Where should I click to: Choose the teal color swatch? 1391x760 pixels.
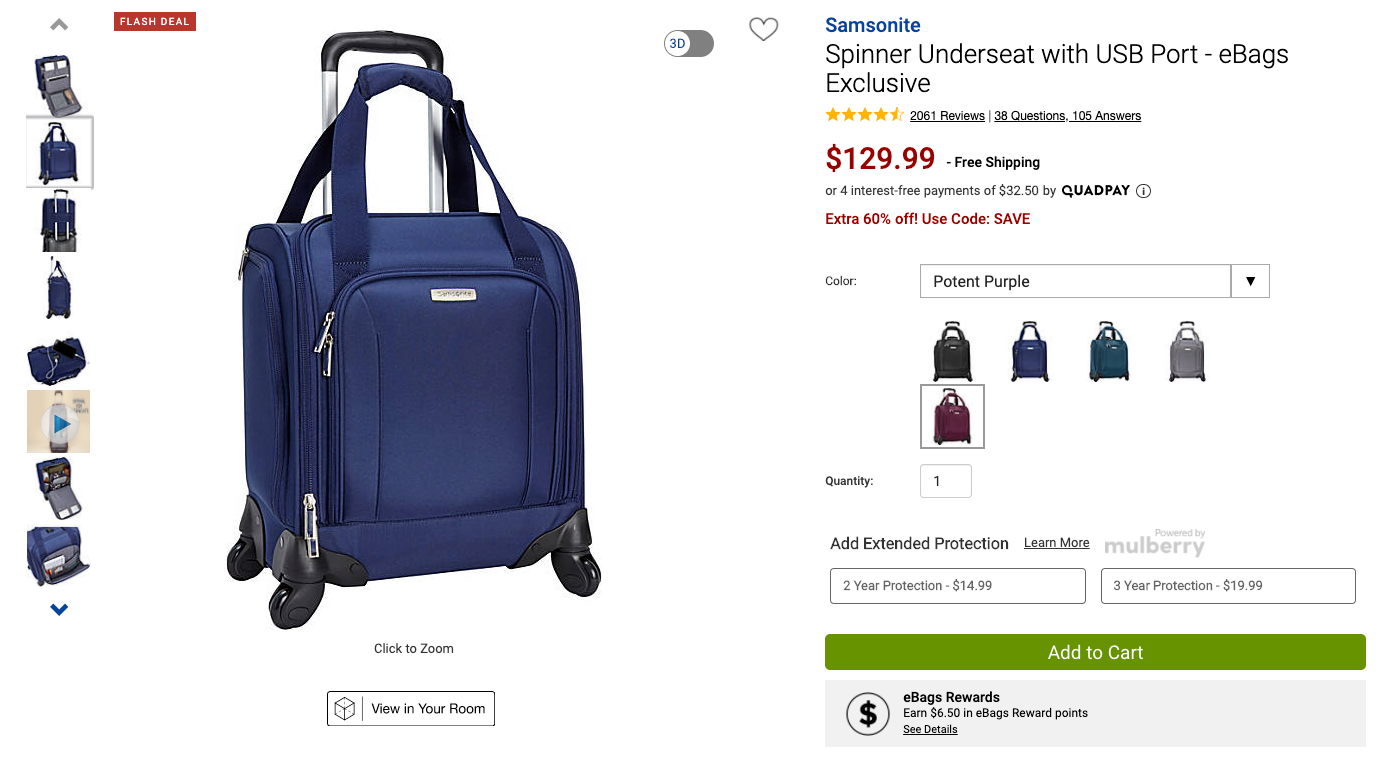[x=1108, y=352]
